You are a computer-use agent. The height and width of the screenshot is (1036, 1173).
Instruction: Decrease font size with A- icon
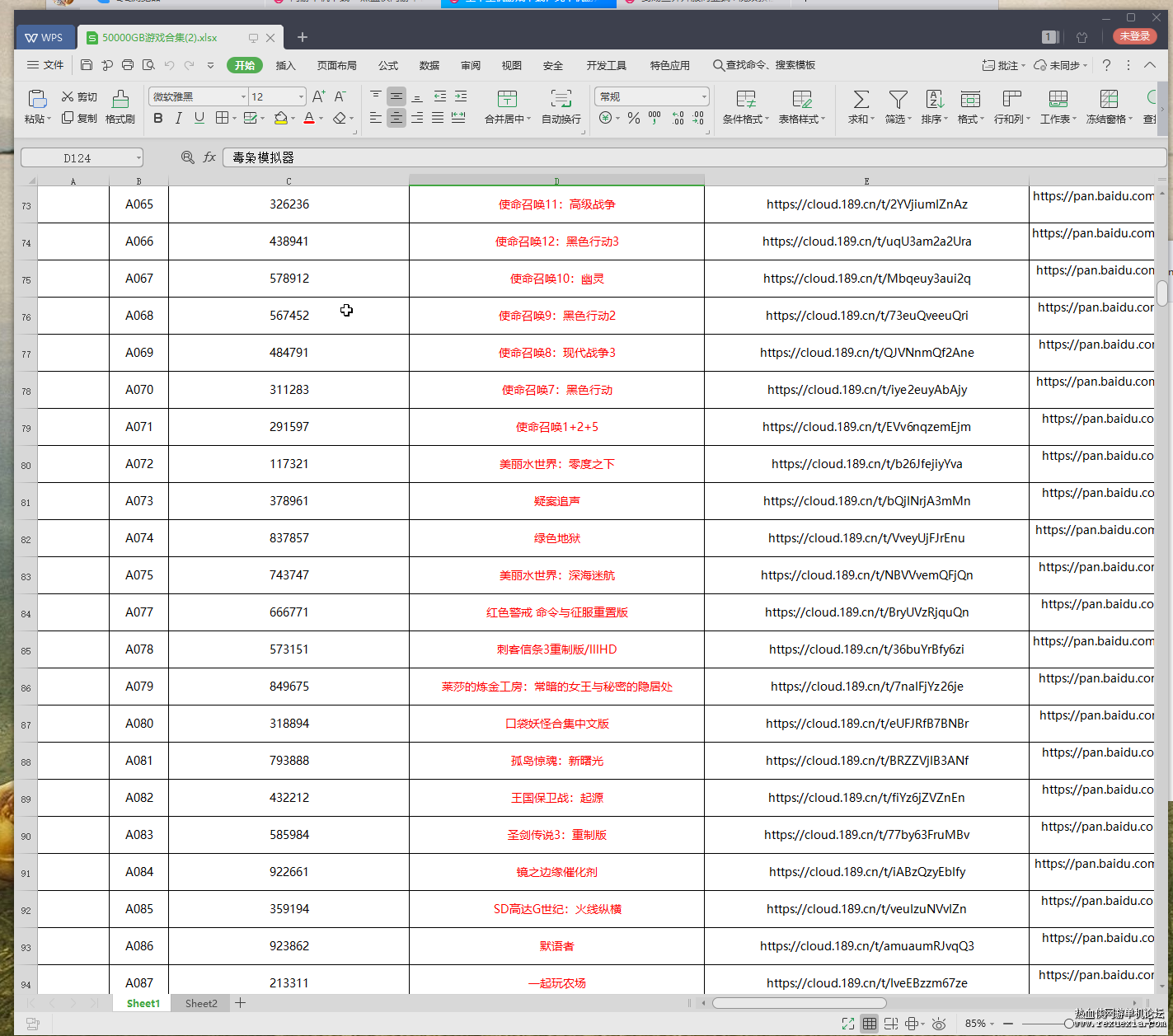pyautogui.click(x=340, y=96)
